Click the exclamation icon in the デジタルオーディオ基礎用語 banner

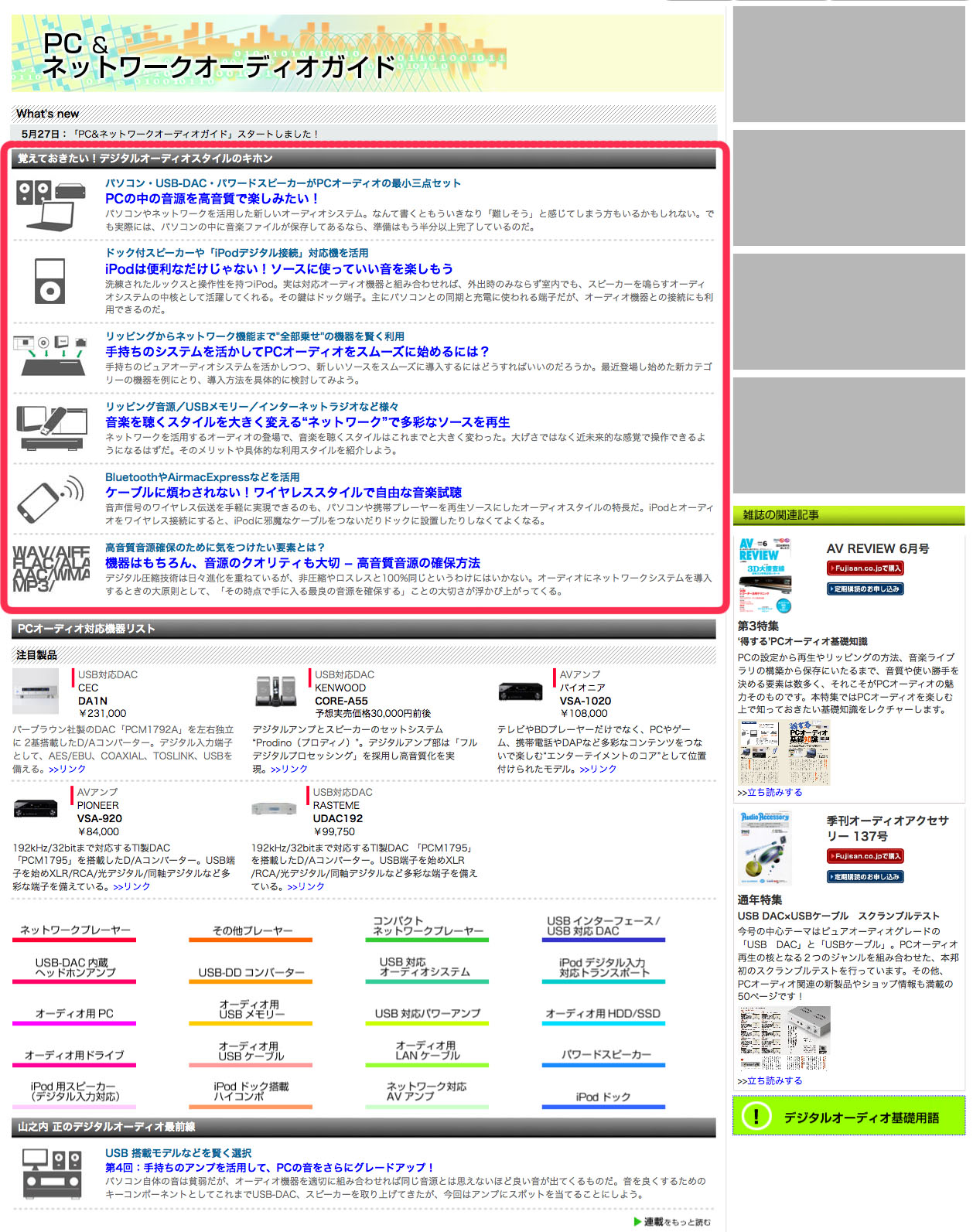coord(756,1116)
